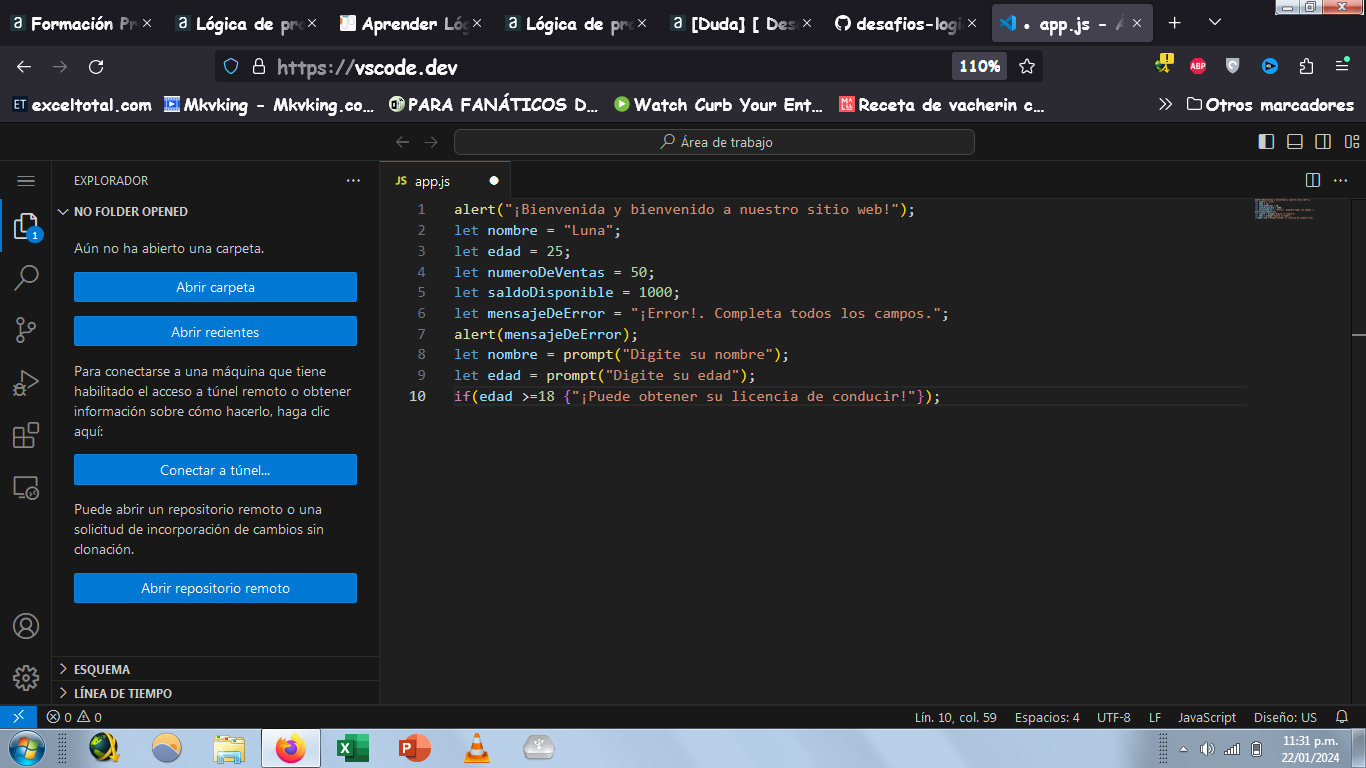Open the Otros marcadores folder
1366x768 pixels.
point(1270,104)
